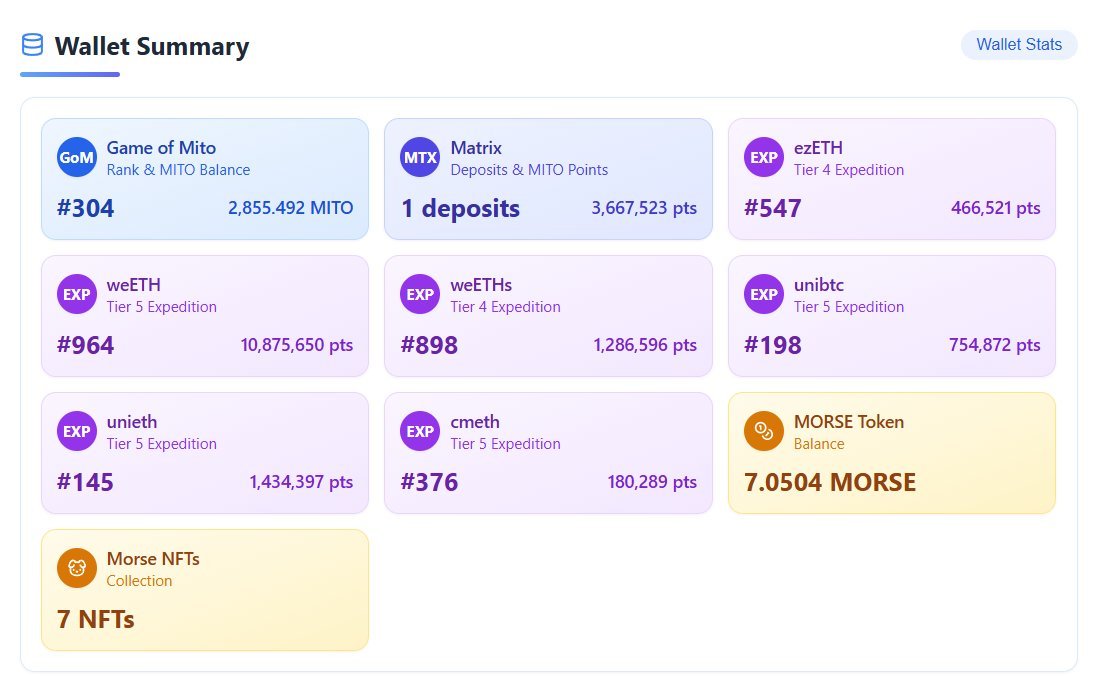Screen dimensions: 1099x676
Task: Click the #376 rank value
Action: [x=429, y=482]
